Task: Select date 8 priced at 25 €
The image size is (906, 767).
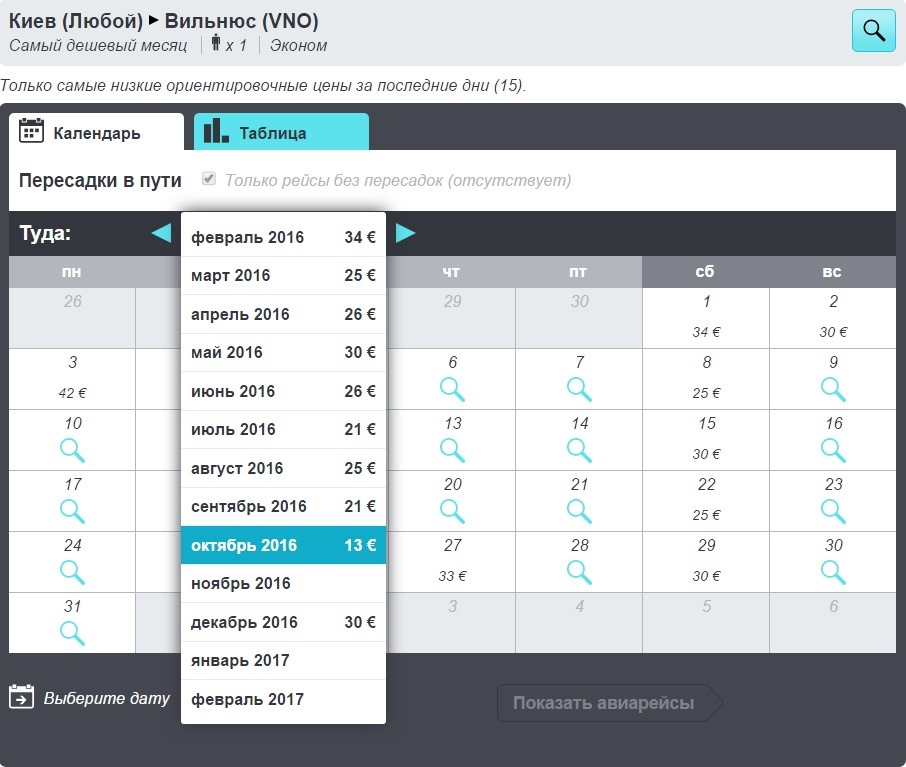Action: [x=706, y=377]
